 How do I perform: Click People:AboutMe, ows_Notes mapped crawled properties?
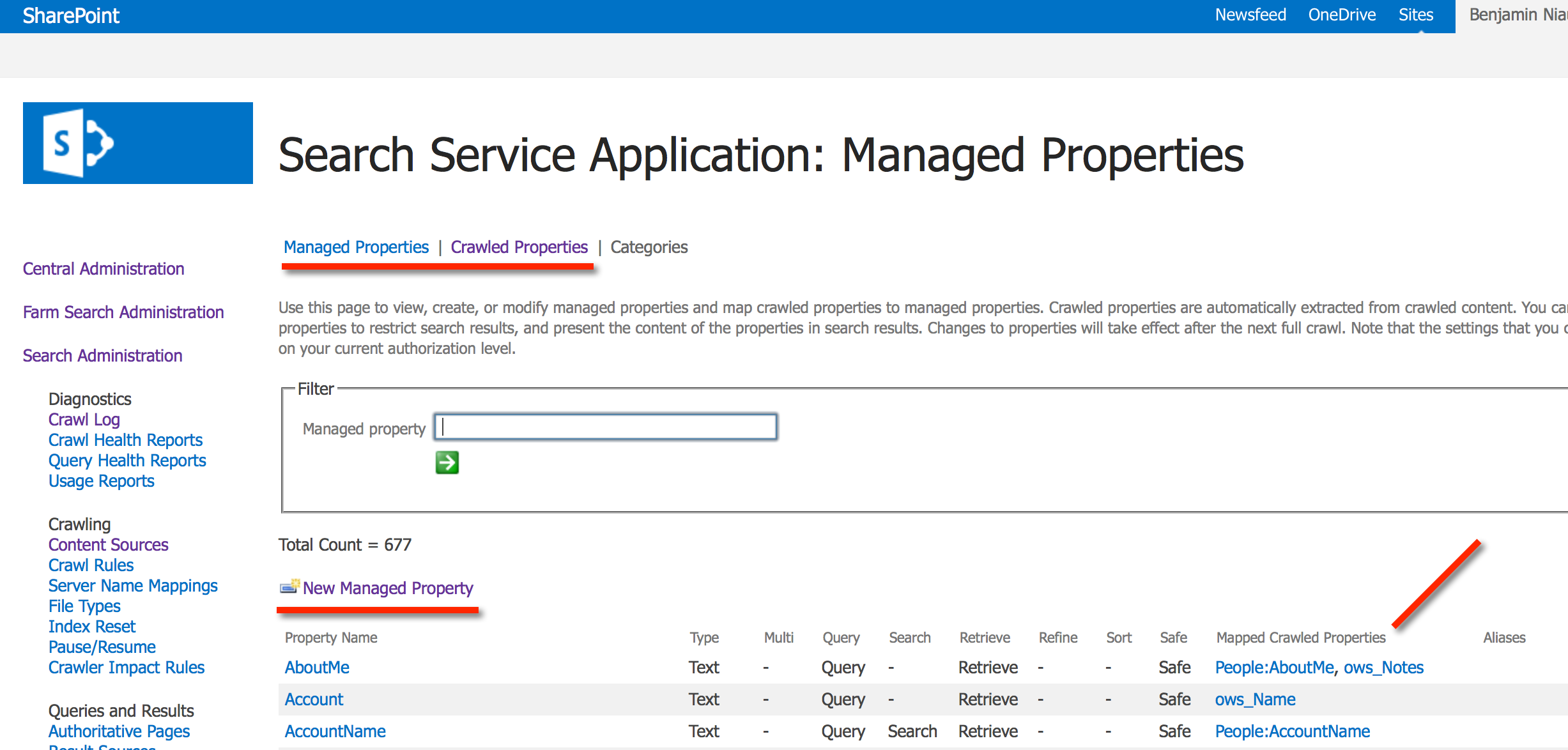[x=1319, y=668]
